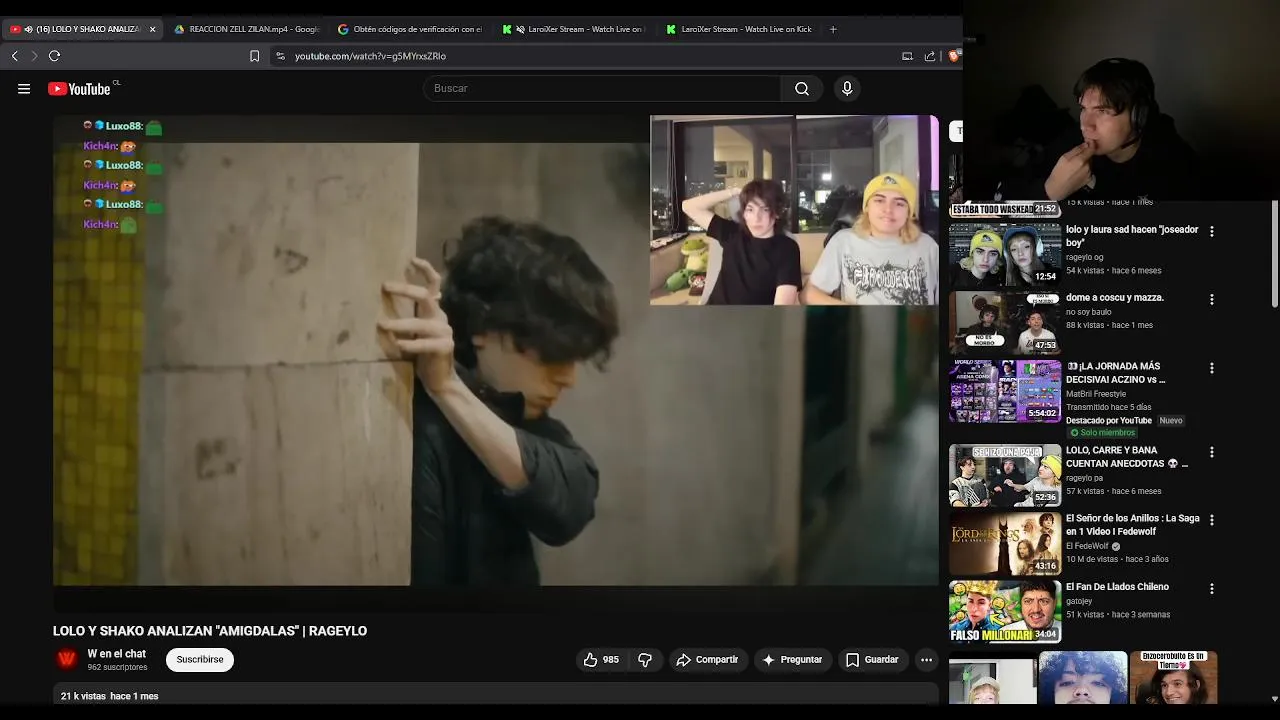Click the scrollbar down arrow
The height and width of the screenshot is (720, 1280).
[x=1274, y=698]
